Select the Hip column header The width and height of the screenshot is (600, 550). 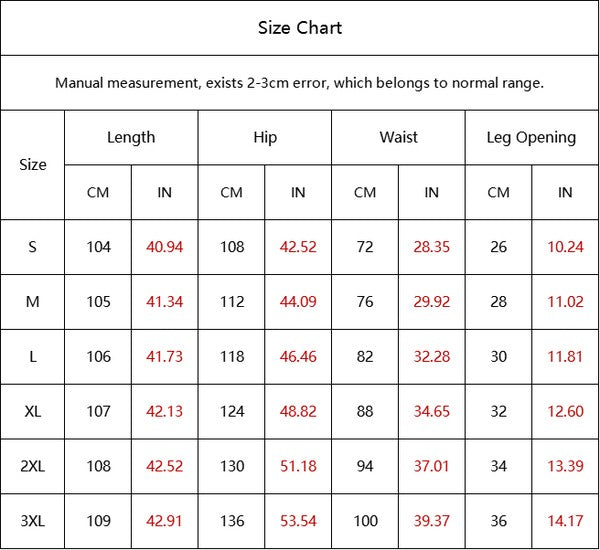265,137
